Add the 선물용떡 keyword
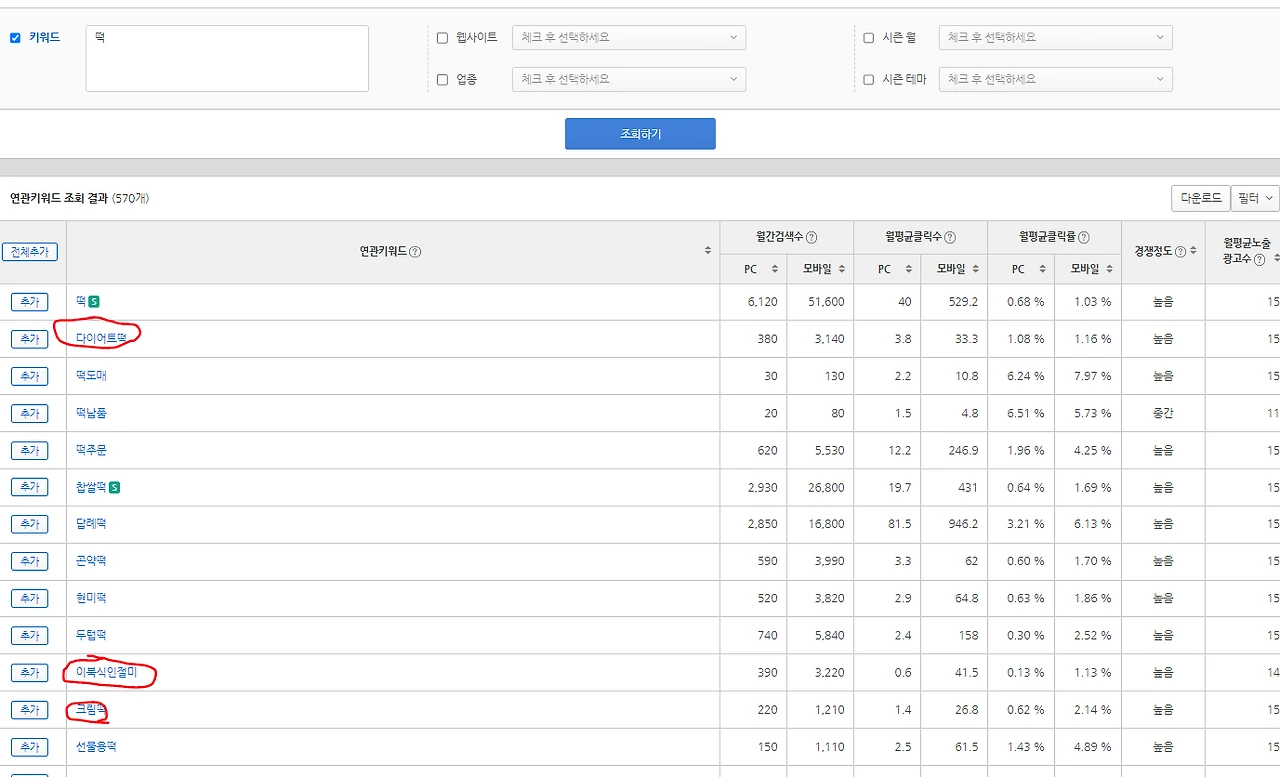 30,747
